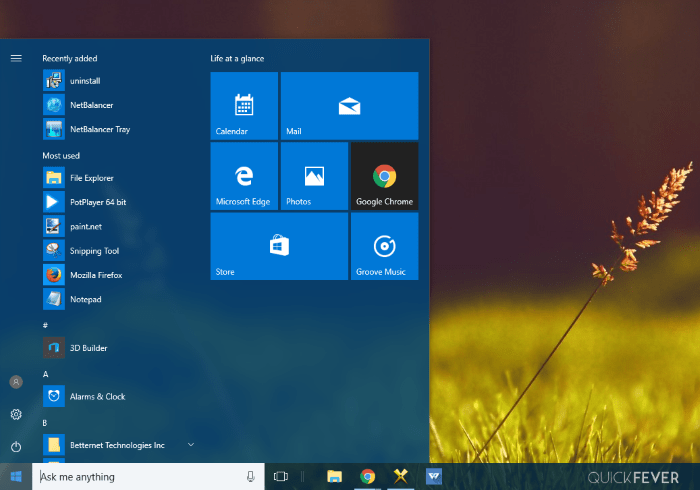
Task: Switch to Chrome on the taskbar
Action: (x=367, y=477)
